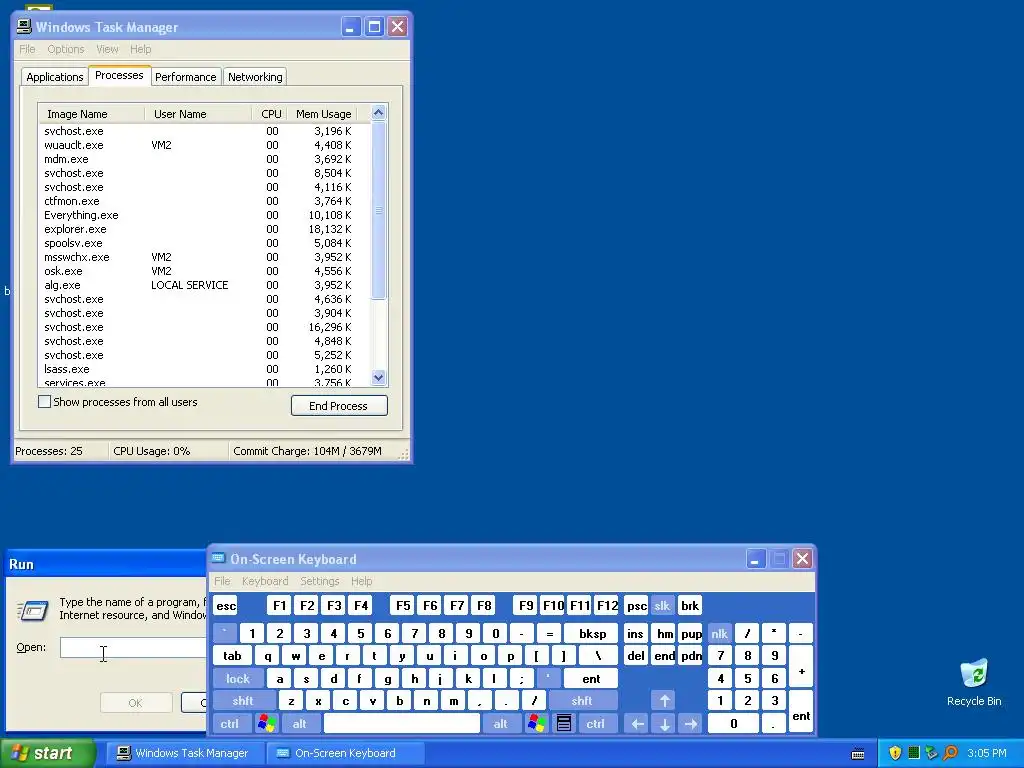Click the right Windows logo key on keyboard

[x=537, y=724]
